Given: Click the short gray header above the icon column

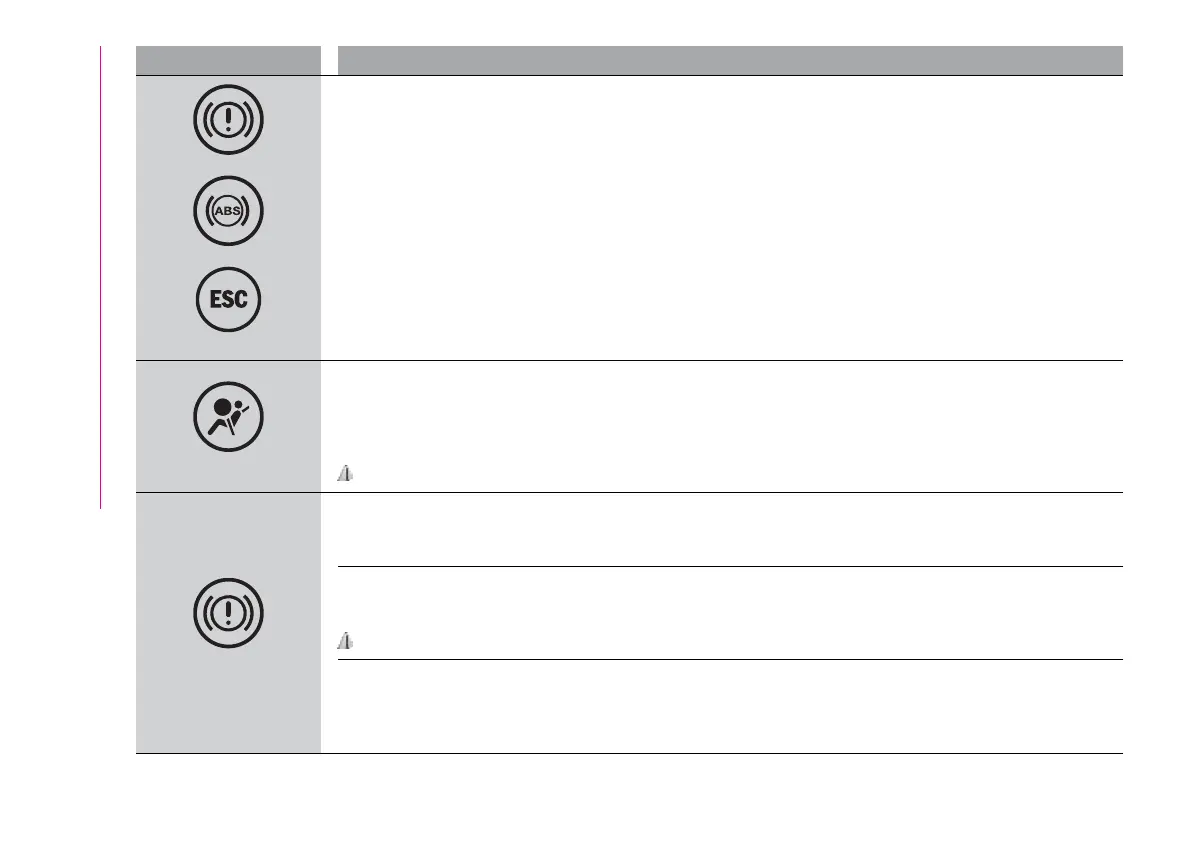Looking at the screenshot, I should coord(228,60).
